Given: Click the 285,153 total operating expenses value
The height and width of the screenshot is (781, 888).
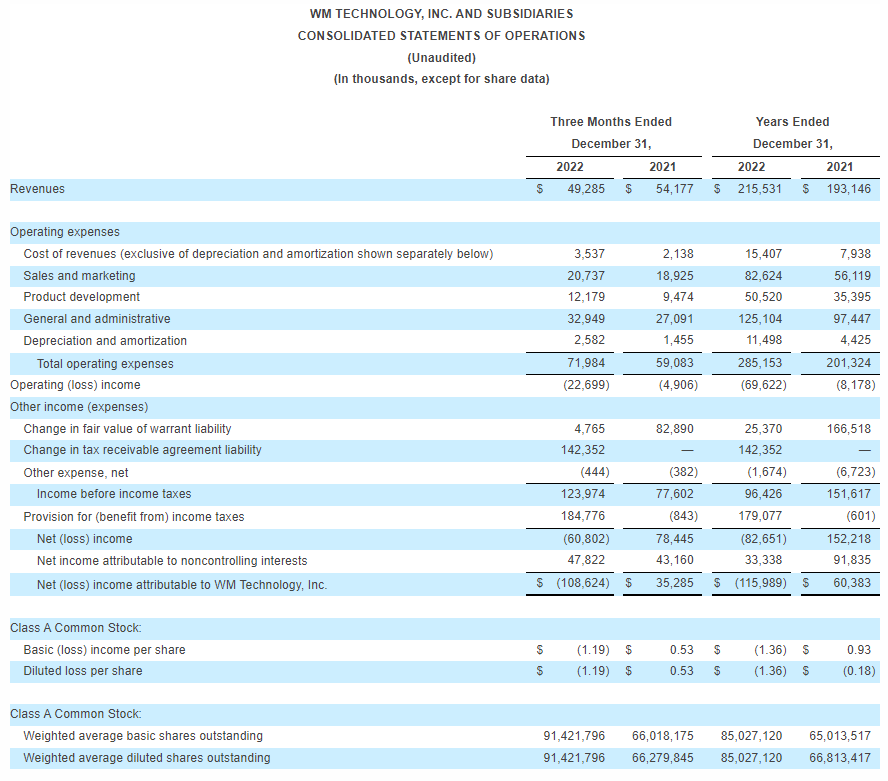Looking at the screenshot, I should (x=762, y=364).
